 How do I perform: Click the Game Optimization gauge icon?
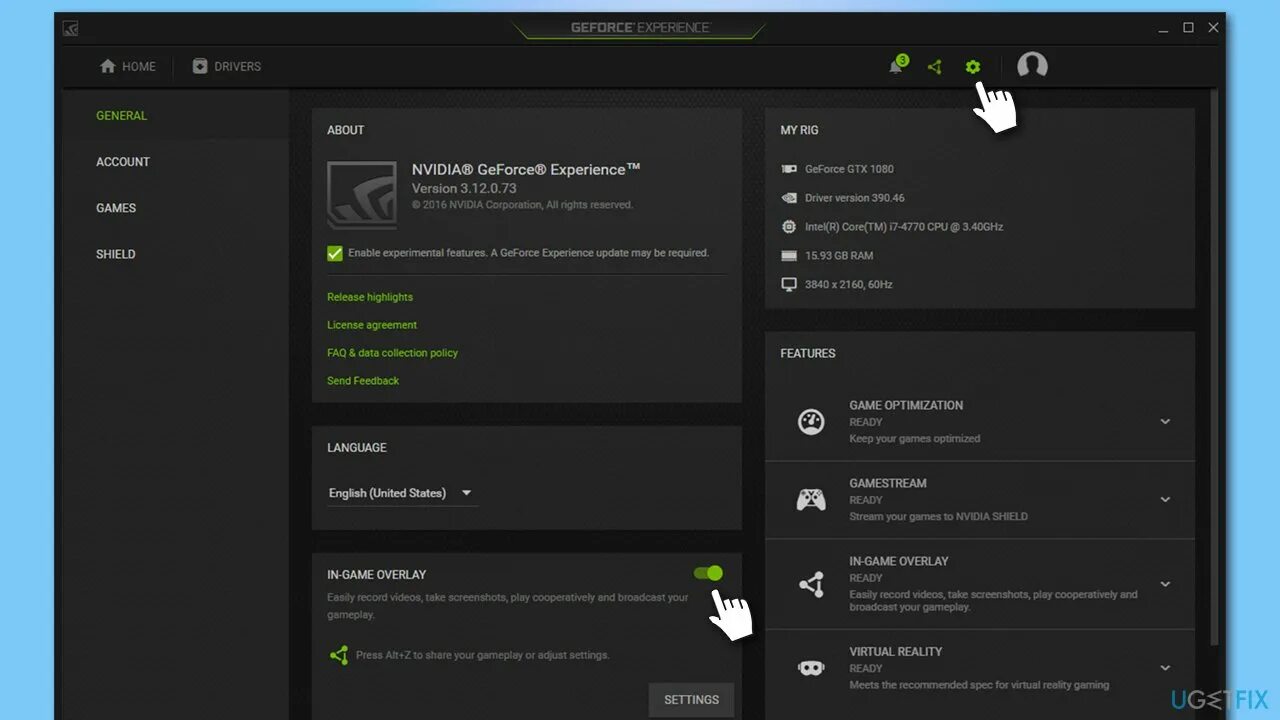click(811, 421)
